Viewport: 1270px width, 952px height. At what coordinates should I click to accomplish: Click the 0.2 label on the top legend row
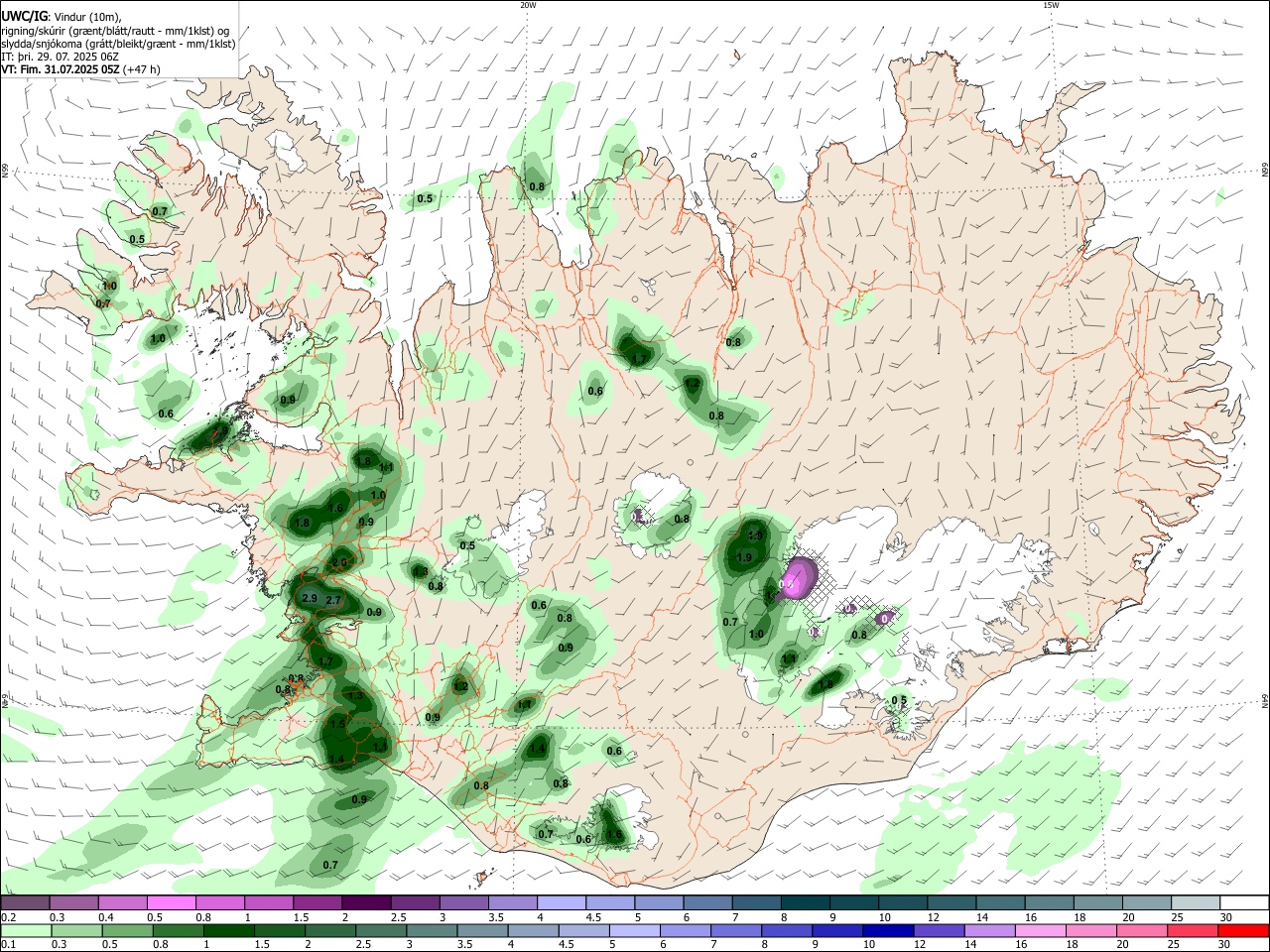point(8,916)
